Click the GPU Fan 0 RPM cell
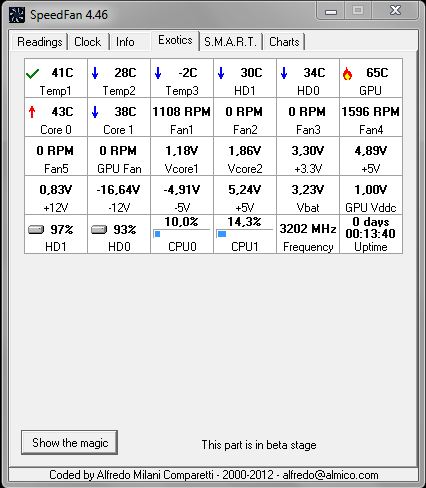This screenshot has width=426, height=488. click(x=119, y=156)
